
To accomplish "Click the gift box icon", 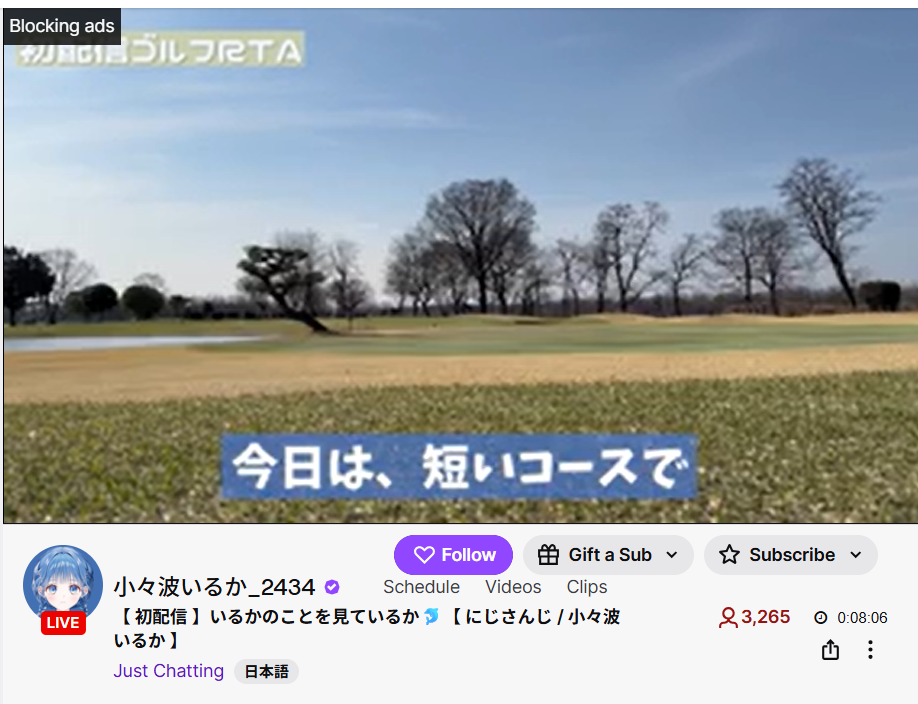I will (x=548, y=554).
